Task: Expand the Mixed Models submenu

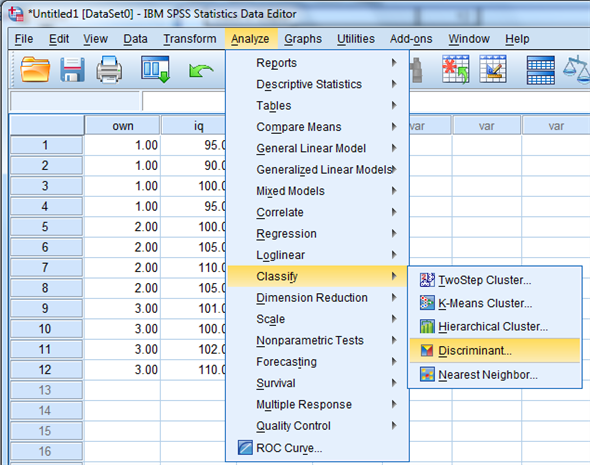Action: pyautogui.click(x=318, y=191)
